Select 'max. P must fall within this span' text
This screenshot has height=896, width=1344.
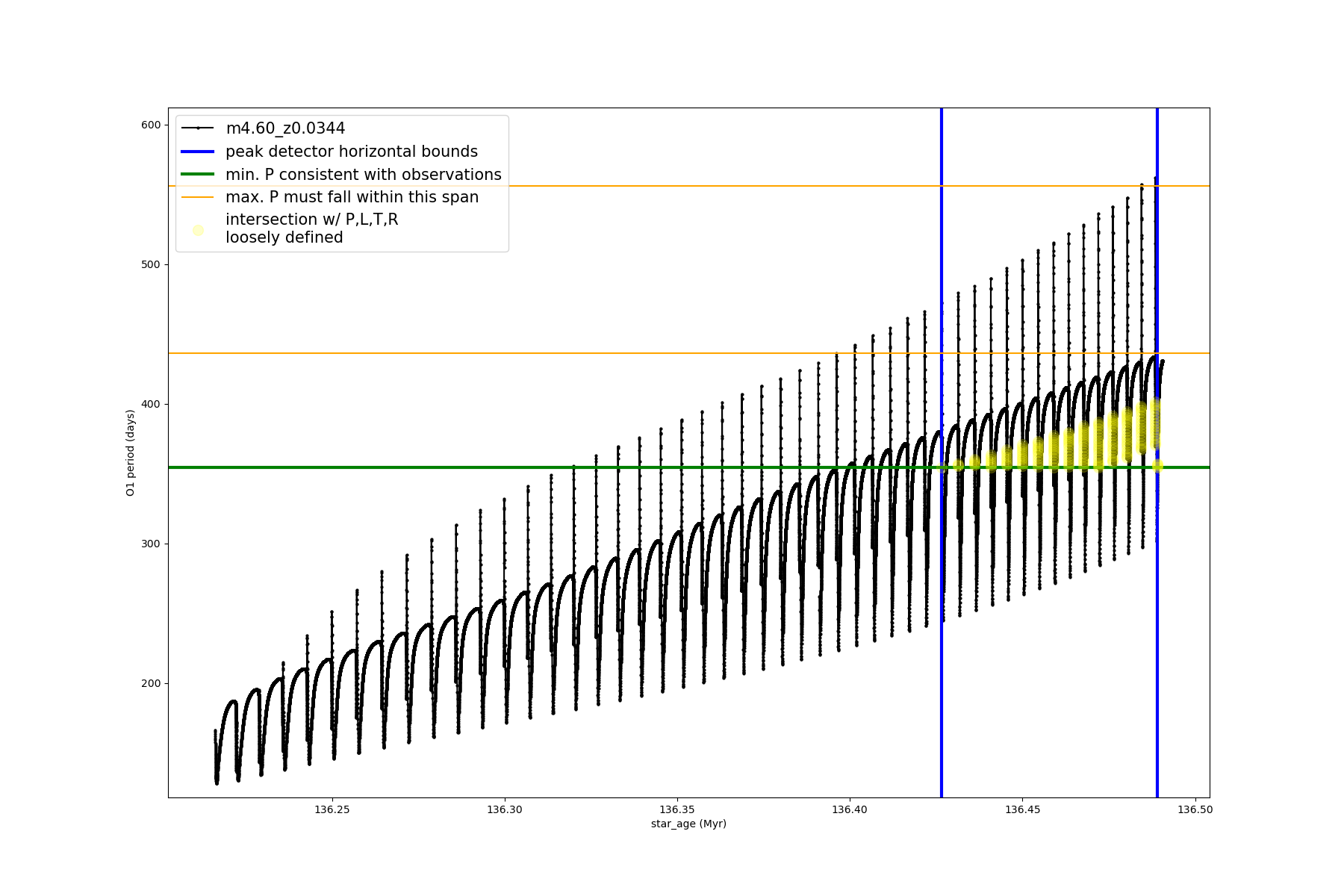(352, 197)
